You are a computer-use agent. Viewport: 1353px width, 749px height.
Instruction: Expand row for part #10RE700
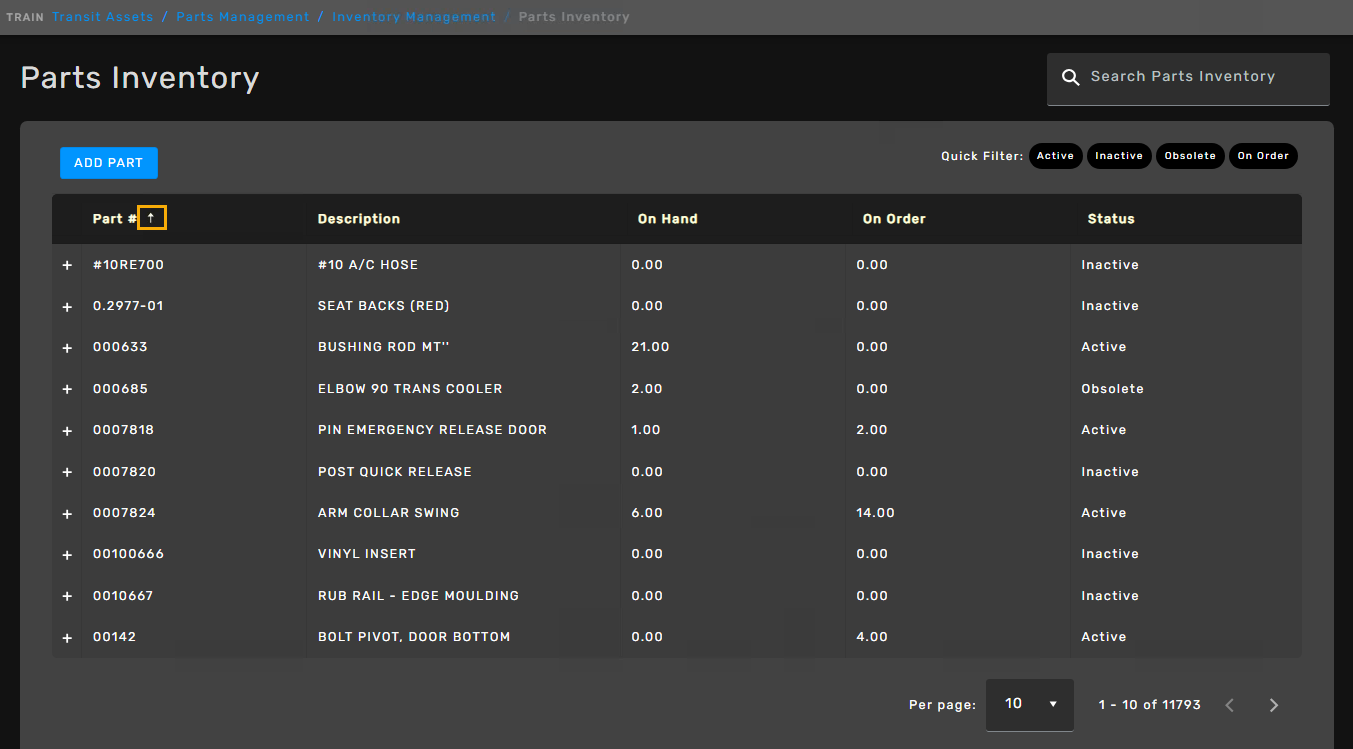[x=67, y=265]
